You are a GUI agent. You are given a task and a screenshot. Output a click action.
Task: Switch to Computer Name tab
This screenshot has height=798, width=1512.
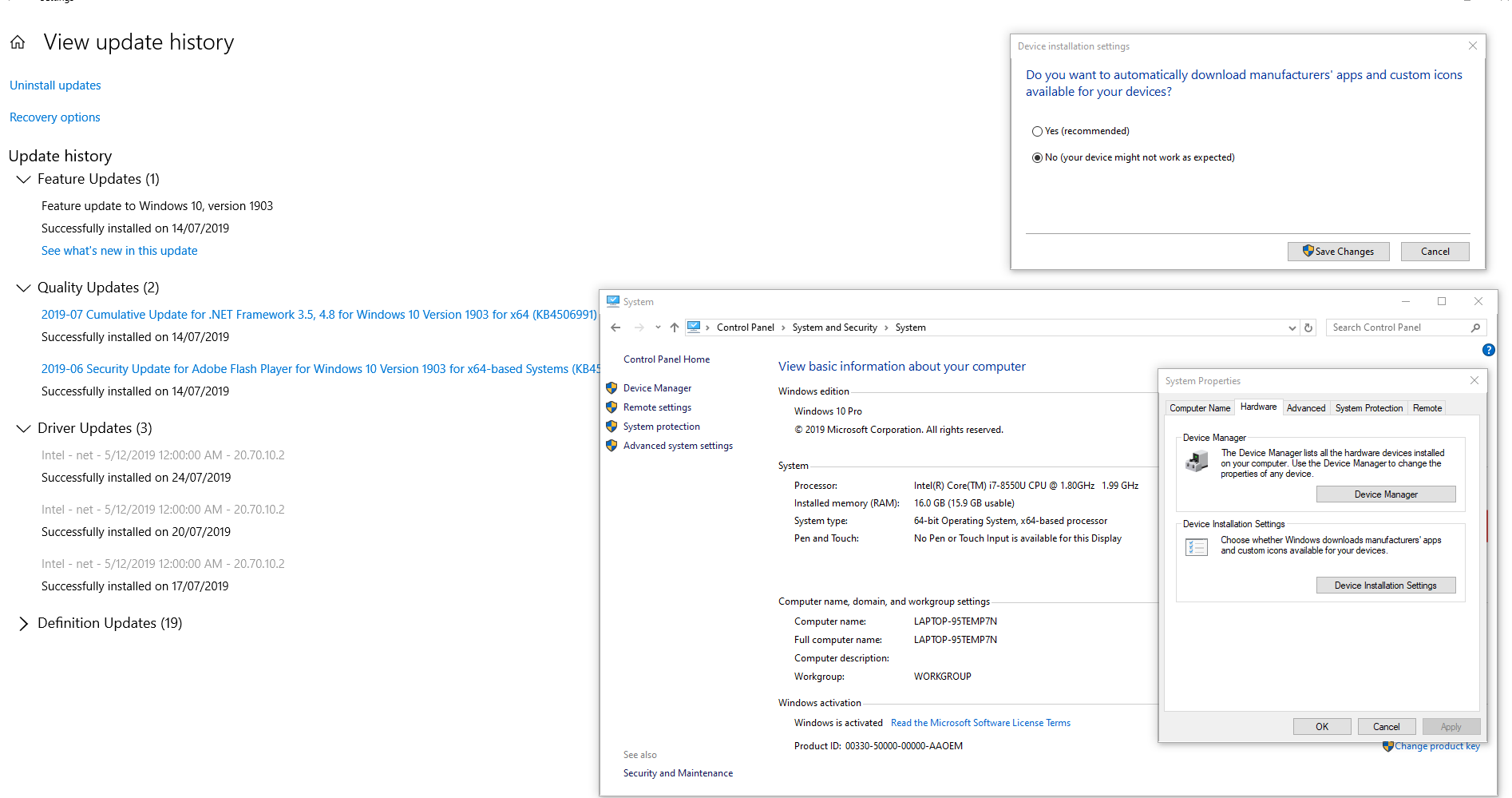coord(1200,408)
